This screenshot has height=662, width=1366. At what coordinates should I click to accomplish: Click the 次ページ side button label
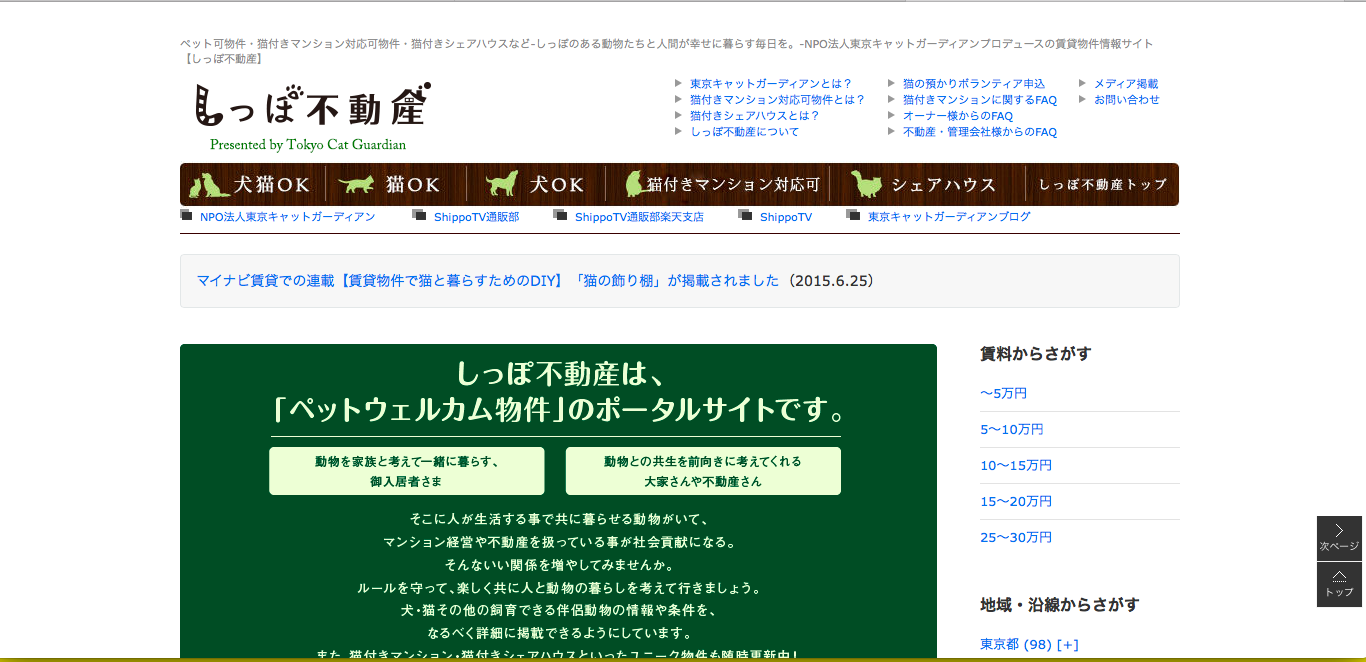1339,547
